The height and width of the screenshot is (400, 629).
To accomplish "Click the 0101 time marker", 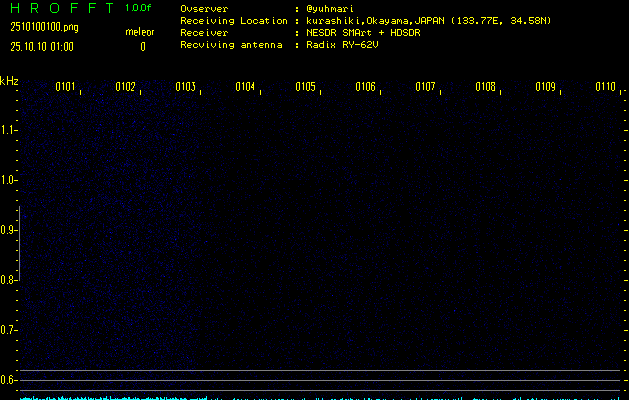I will coord(65,87).
